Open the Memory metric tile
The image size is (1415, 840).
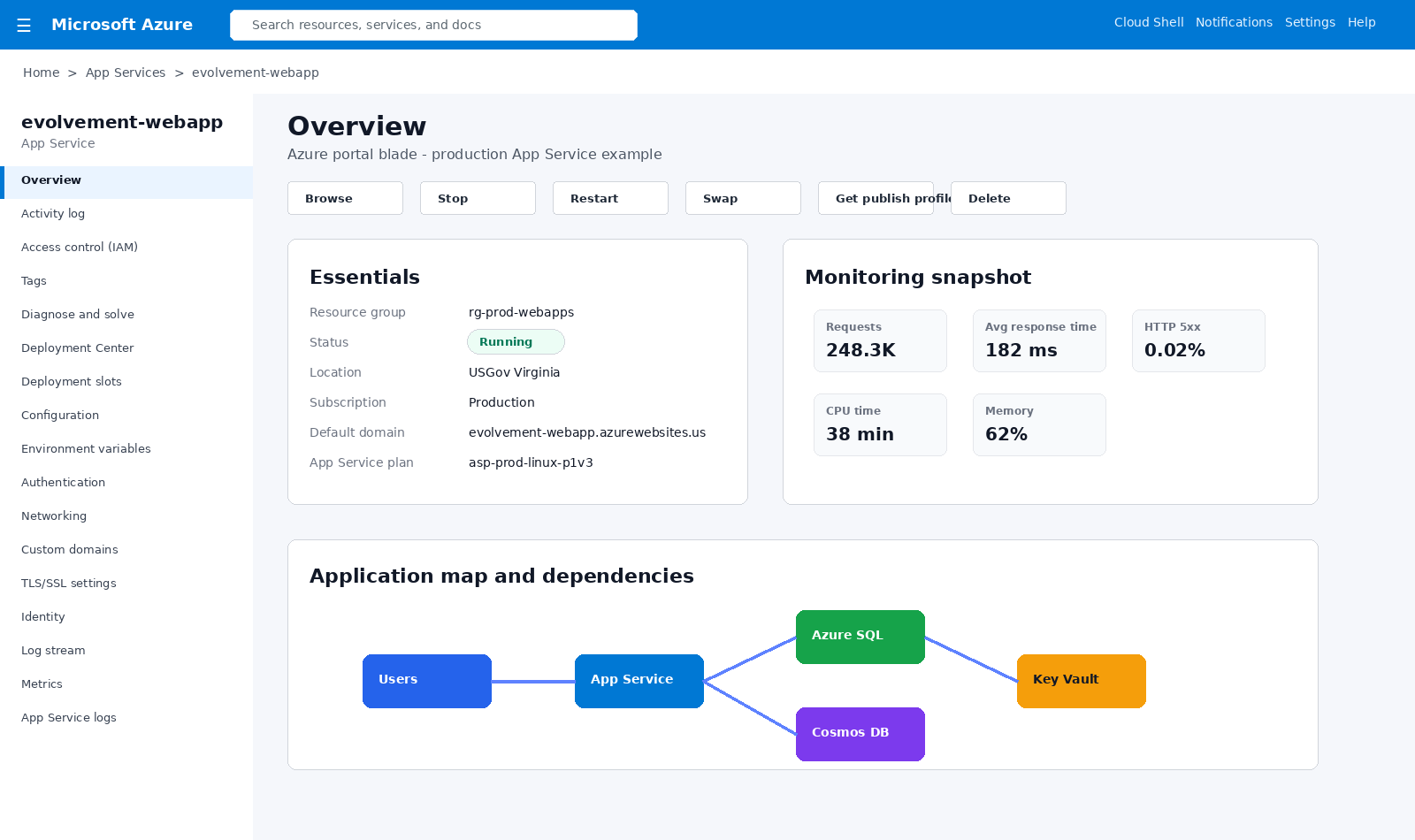coord(1039,424)
